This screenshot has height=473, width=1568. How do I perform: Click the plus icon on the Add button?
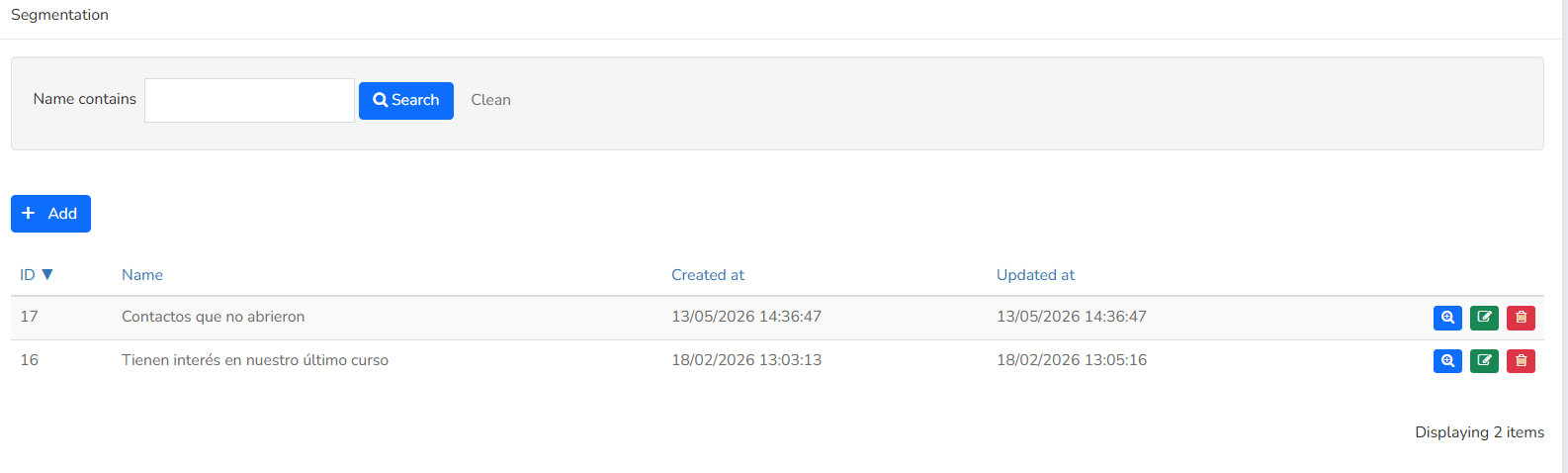(29, 214)
